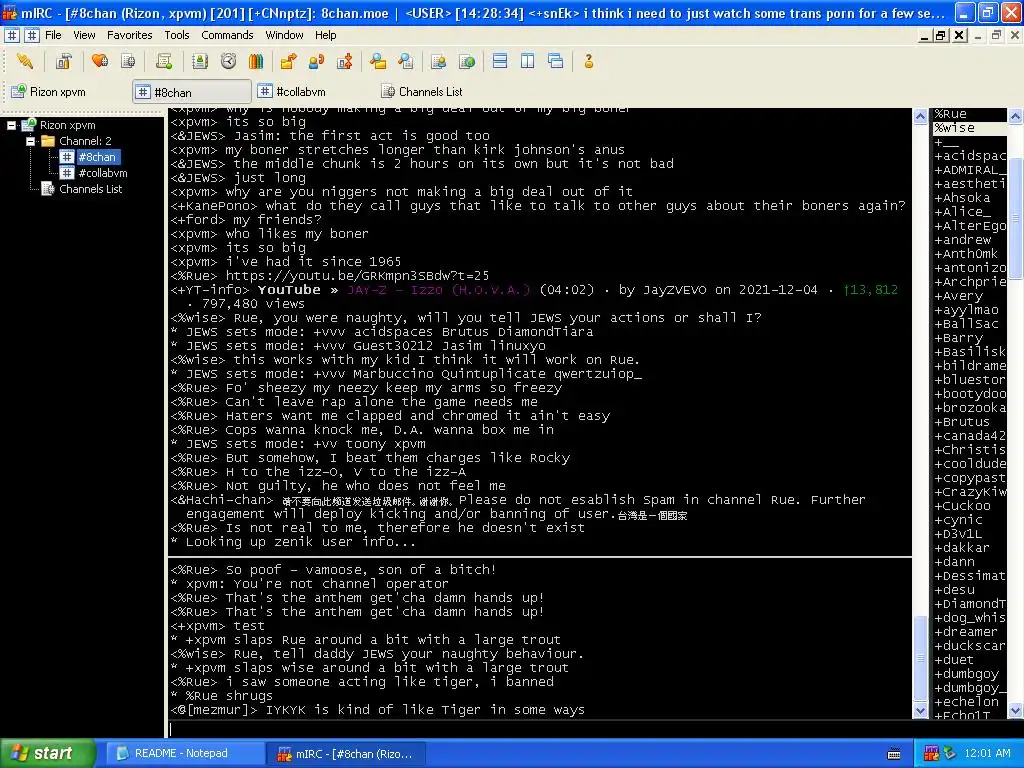Click the mIRC icon in system tray
The image size is (1024, 768).
tap(931, 754)
